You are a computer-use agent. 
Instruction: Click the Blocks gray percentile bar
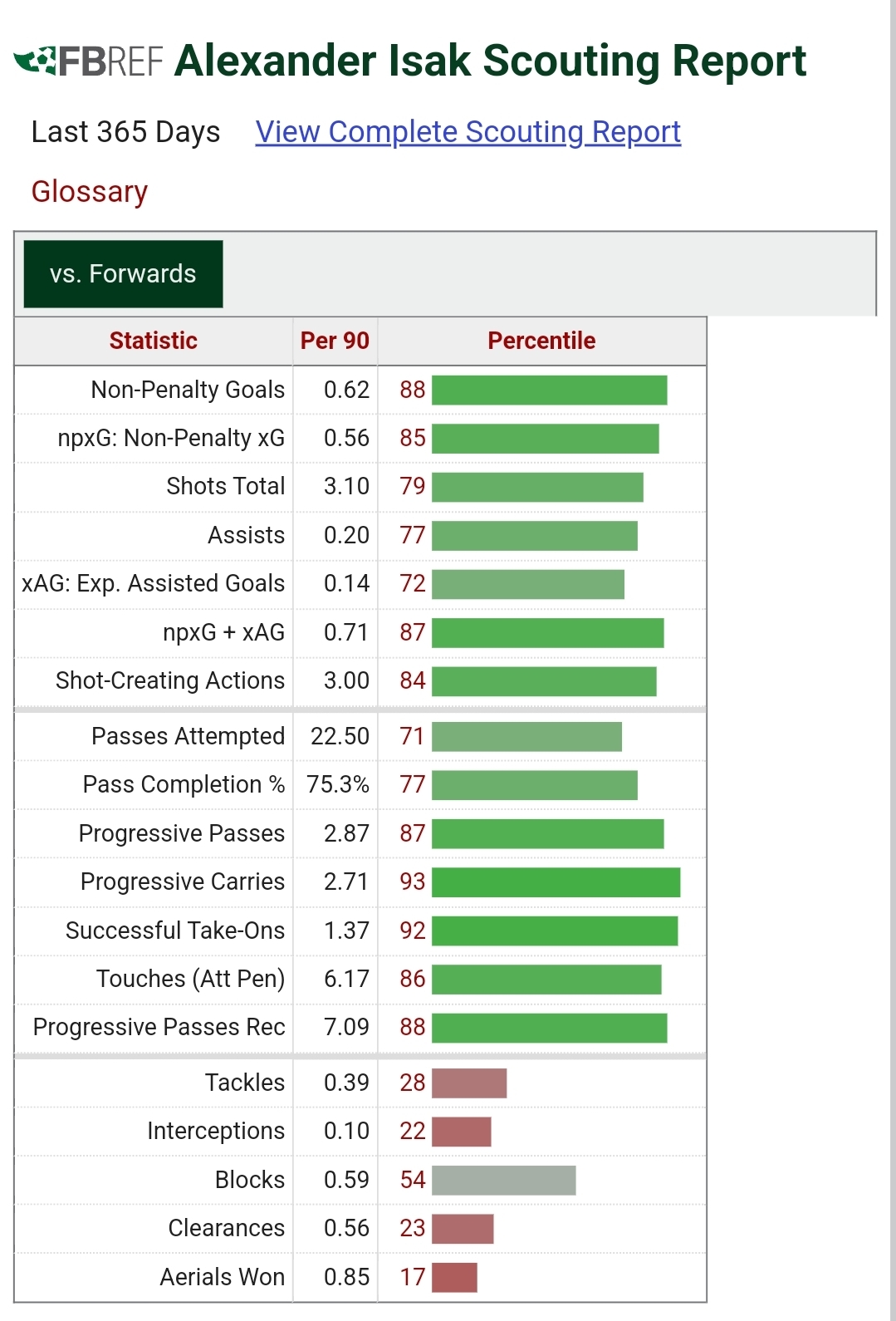[503, 1180]
